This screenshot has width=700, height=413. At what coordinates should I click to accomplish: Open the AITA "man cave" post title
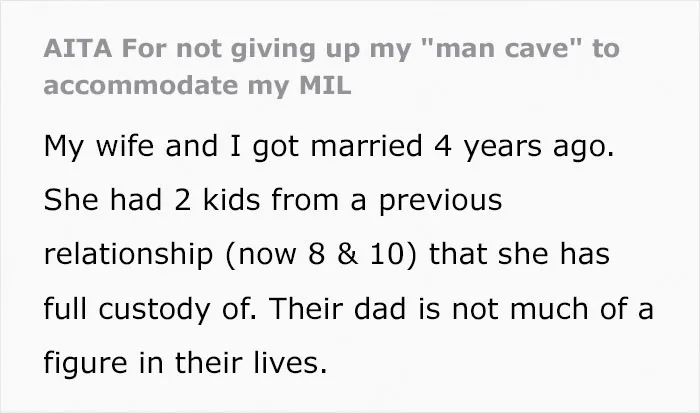click(331, 67)
